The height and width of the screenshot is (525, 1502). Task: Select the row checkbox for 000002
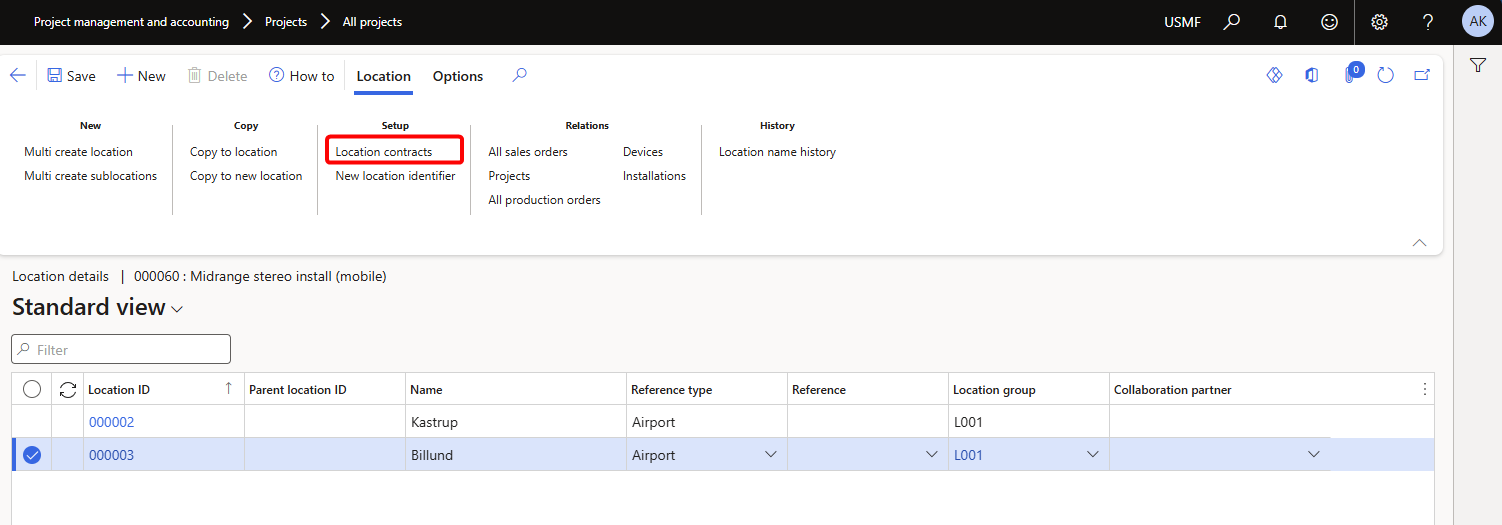(32, 422)
